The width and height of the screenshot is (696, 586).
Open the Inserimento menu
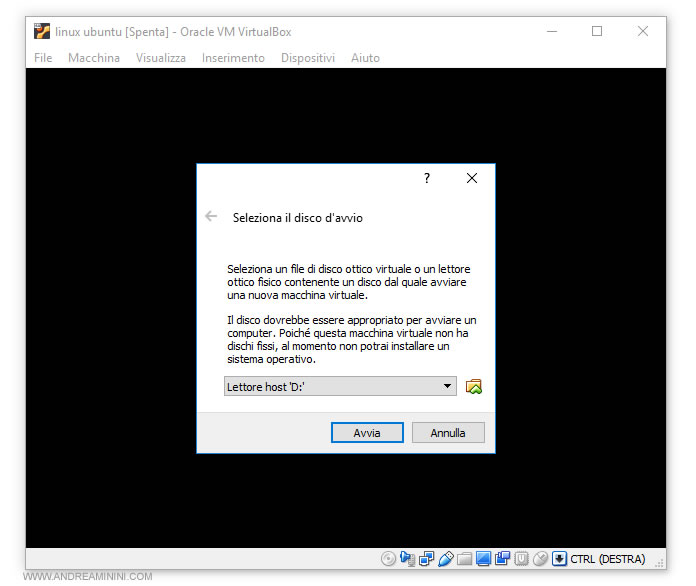pyautogui.click(x=233, y=58)
